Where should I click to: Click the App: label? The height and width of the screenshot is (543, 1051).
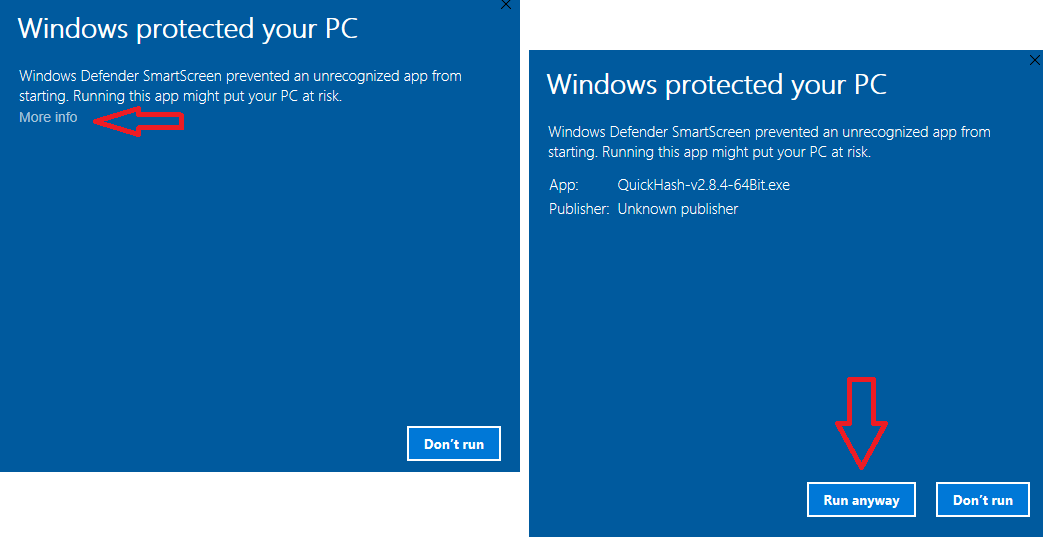[563, 185]
